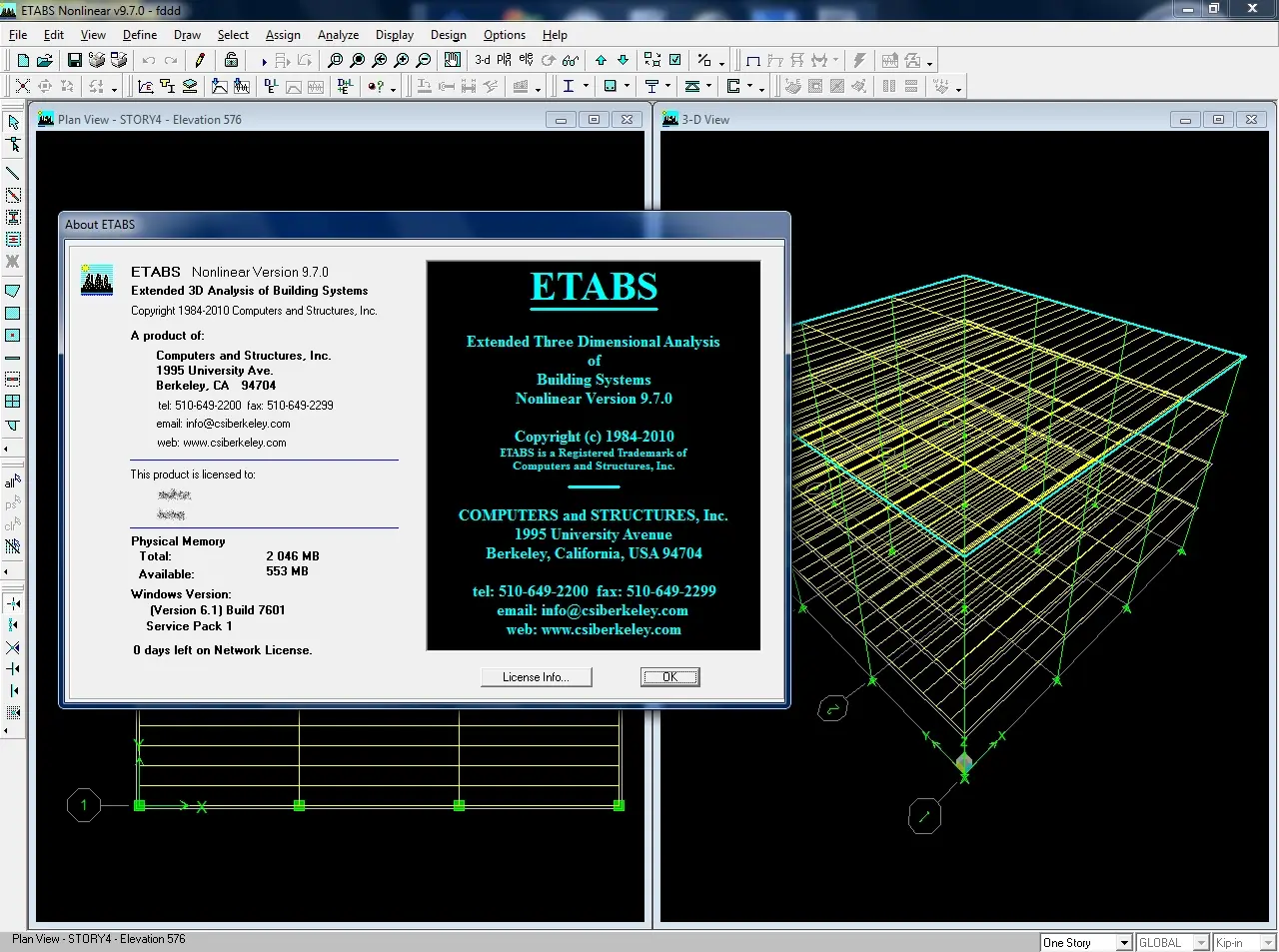Open the Design menu
This screenshot has height=952, width=1279.
449,34
